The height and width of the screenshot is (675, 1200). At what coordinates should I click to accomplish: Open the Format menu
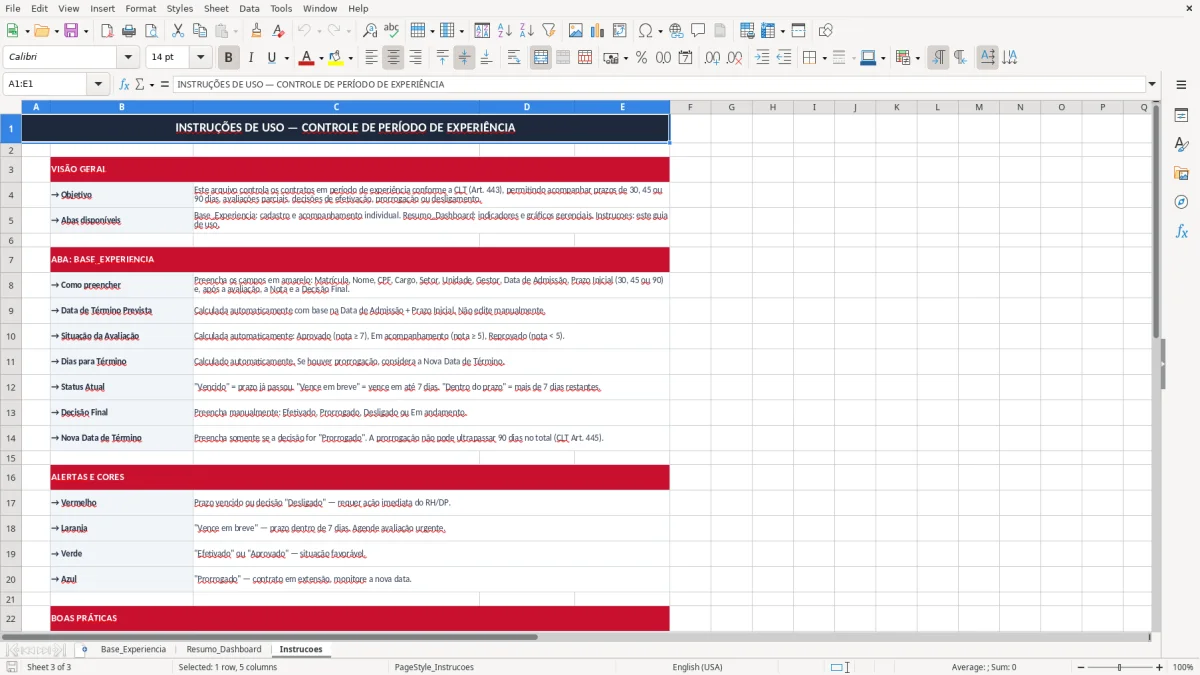[x=140, y=8]
